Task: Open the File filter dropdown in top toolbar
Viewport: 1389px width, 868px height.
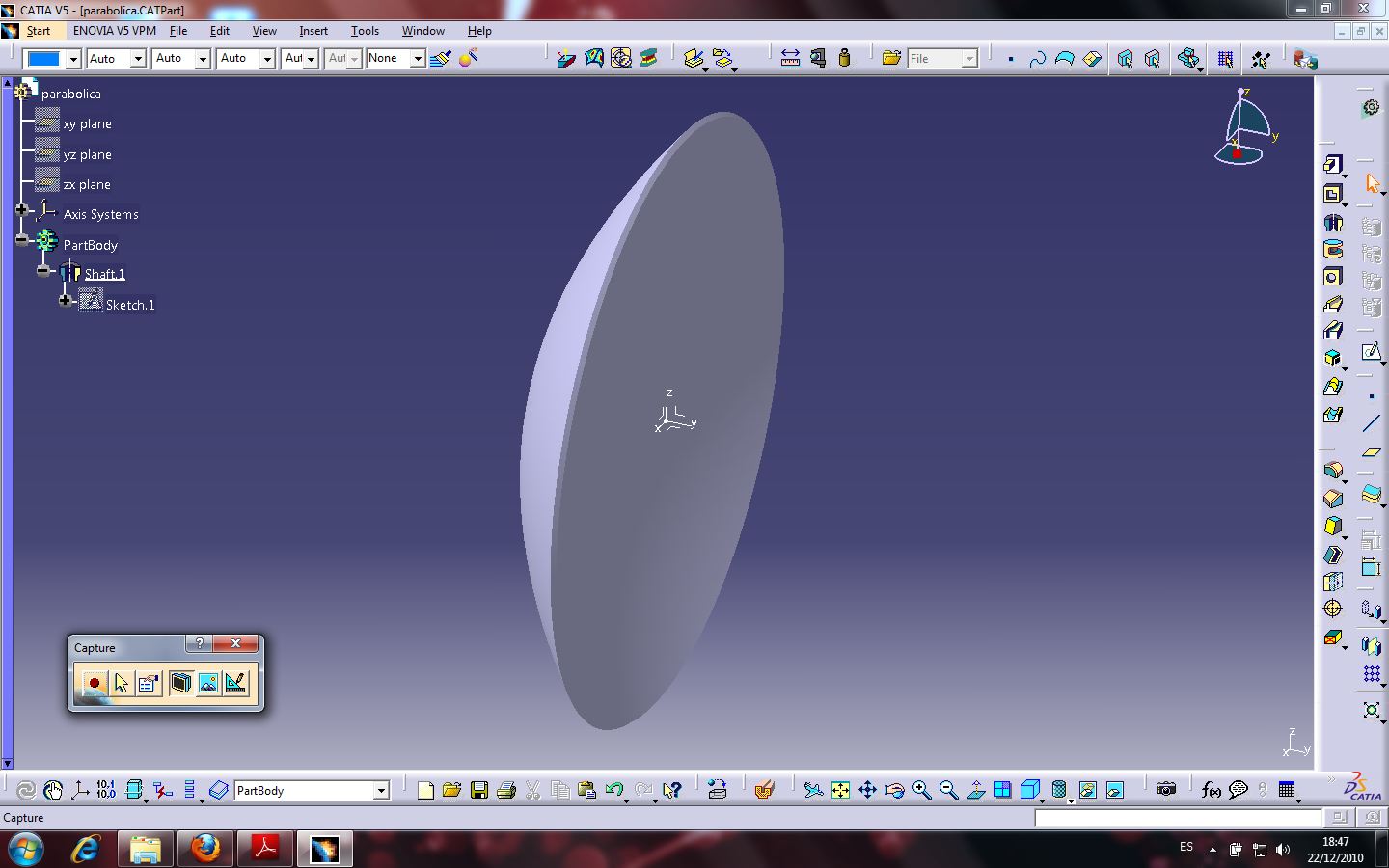Action: 969,59
